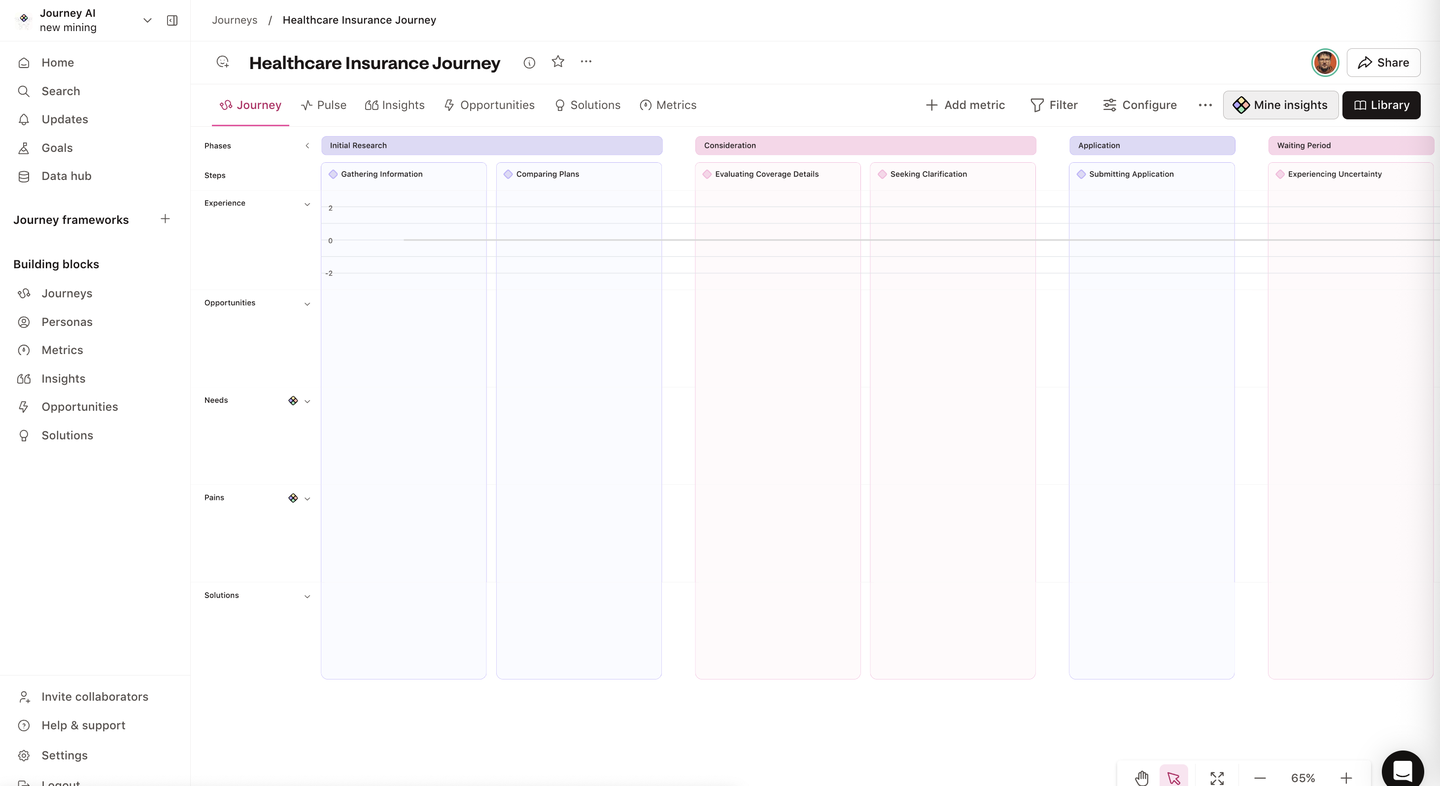This screenshot has height=786, width=1440.
Task: Open toolbar overflow menu beside Configure
Action: coord(1205,105)
